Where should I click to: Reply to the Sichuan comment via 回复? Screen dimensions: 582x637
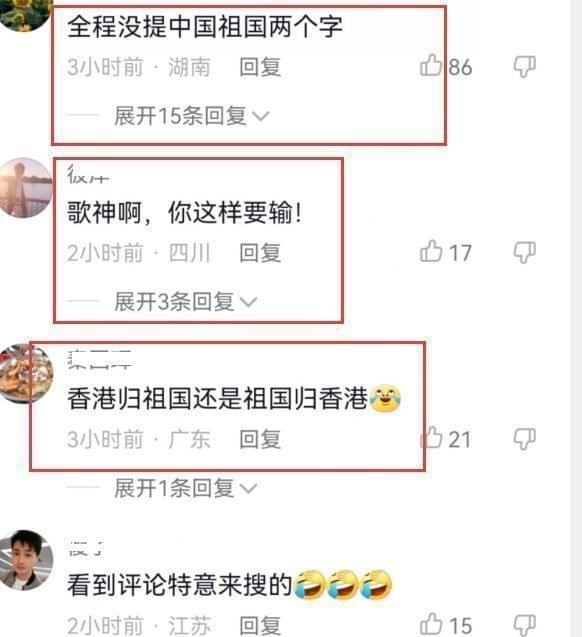(x=260, y=253)
